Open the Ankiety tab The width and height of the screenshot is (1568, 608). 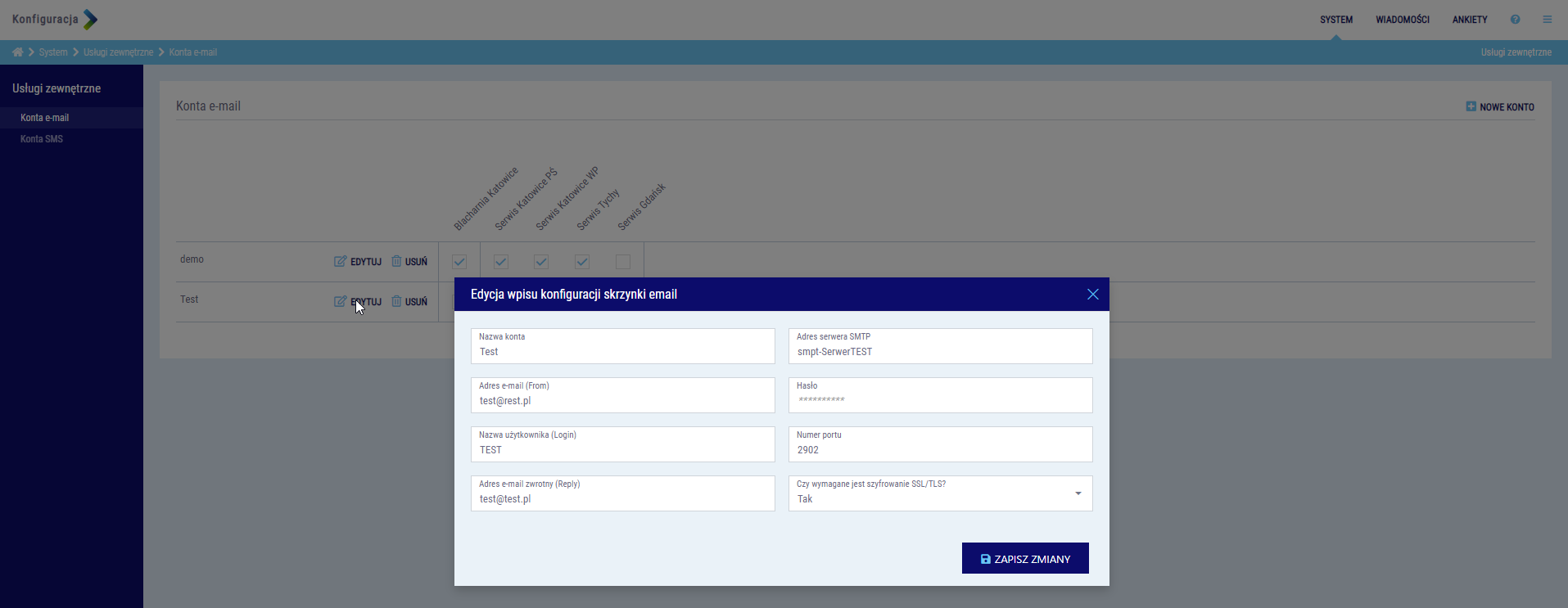1470,20
